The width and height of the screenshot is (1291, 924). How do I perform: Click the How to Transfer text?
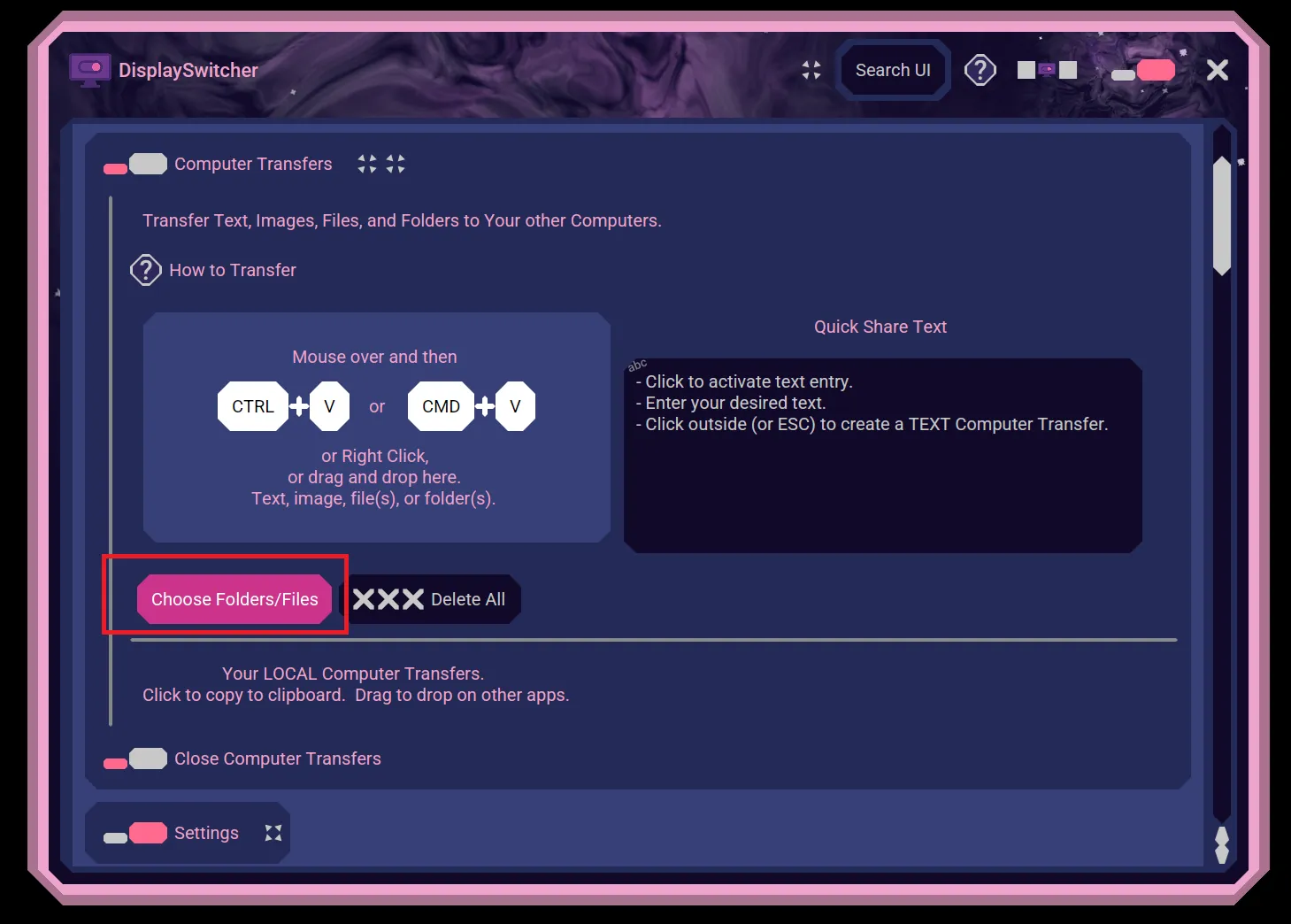(233, 270)
